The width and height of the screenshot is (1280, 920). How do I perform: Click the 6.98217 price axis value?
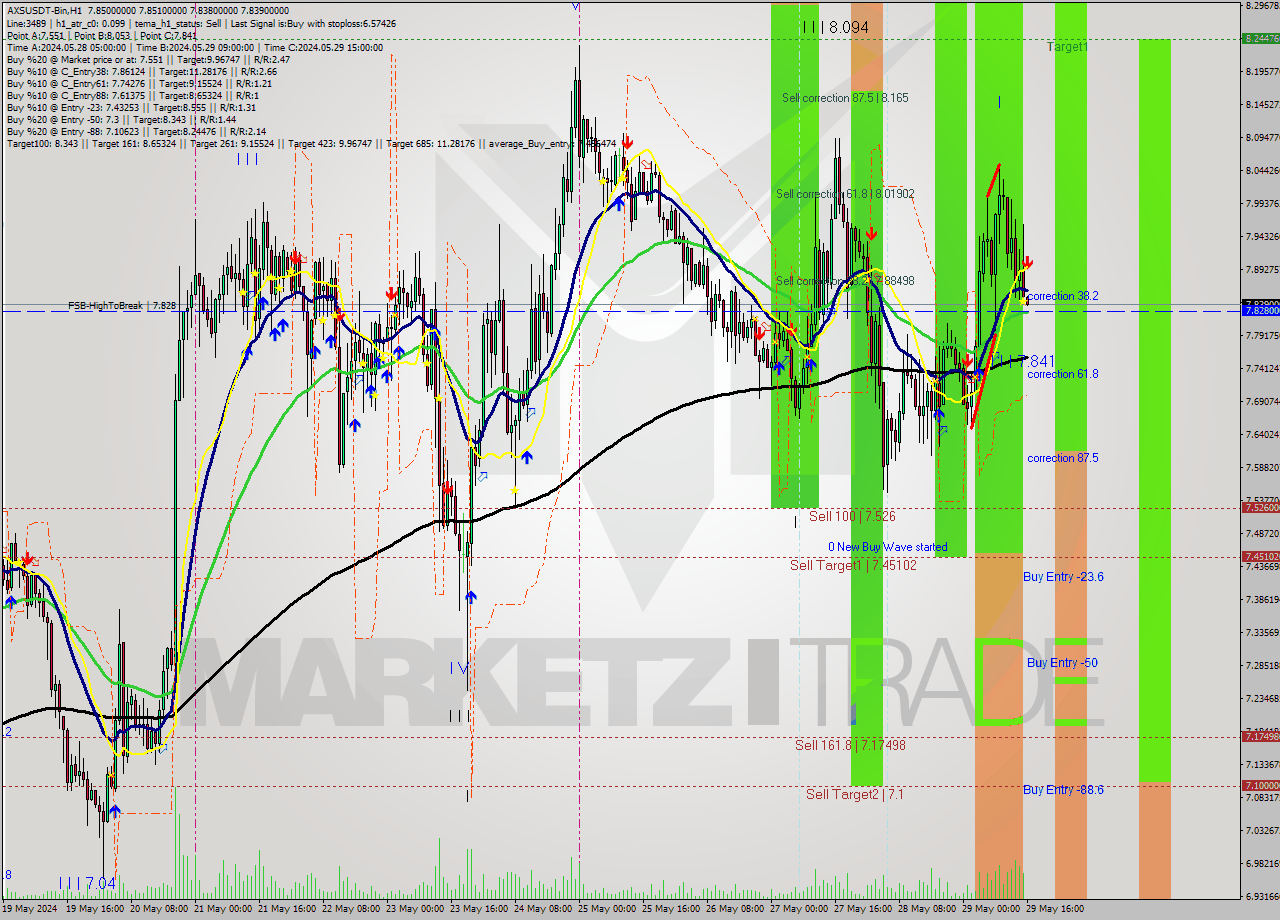[x=1261, y=863]
